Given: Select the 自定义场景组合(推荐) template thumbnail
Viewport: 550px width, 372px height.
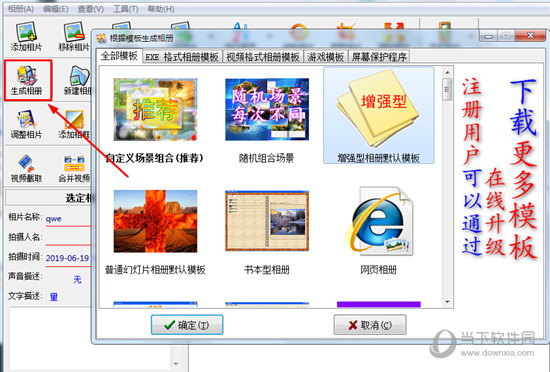Looking at the screenshot, I should pos(155,109).
